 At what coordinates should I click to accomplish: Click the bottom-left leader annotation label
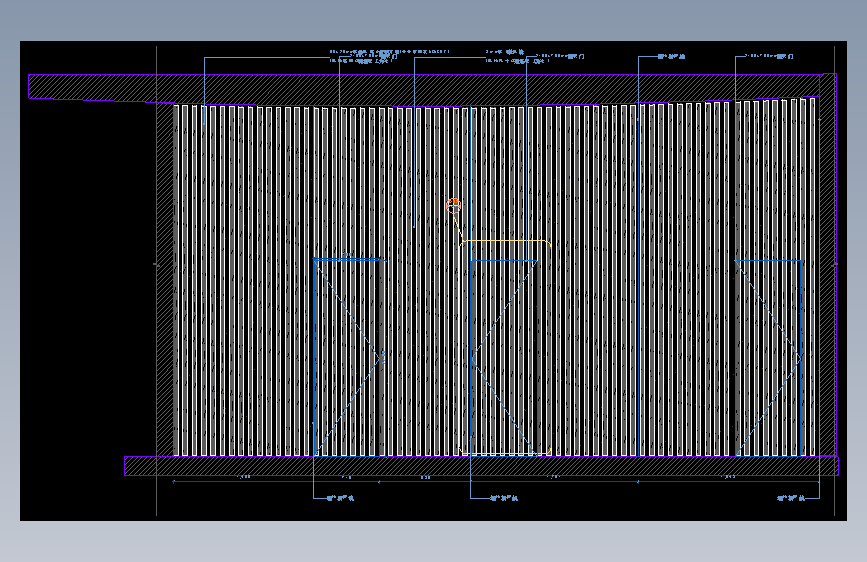coord(340,498)
